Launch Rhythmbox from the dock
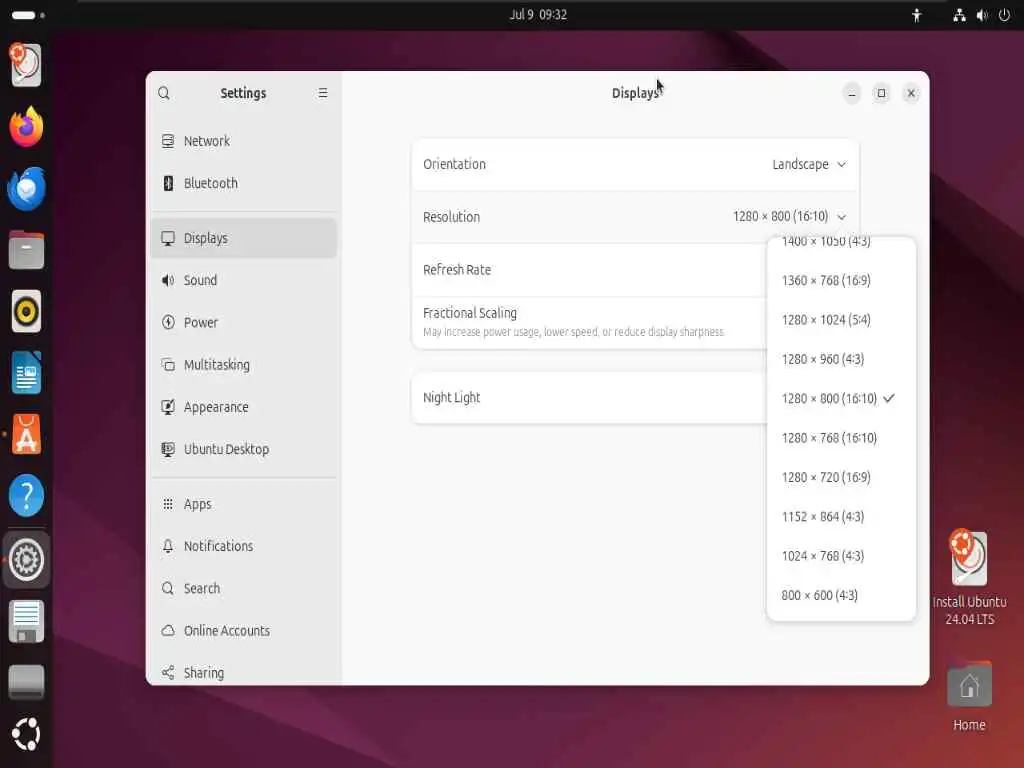This screenshot has height=768, width=1024. tap(26, 312)
